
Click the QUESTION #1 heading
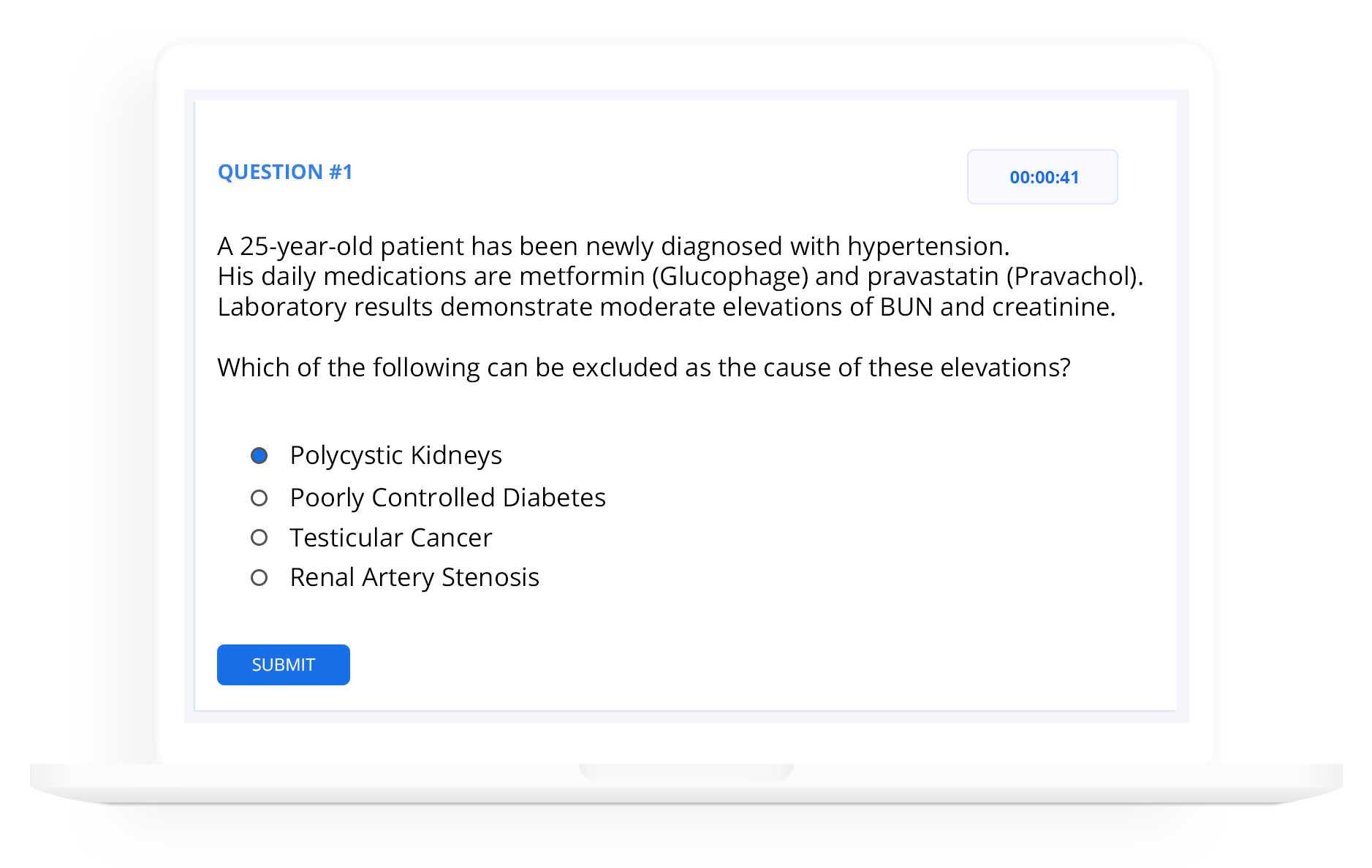[x=285, y=172]
